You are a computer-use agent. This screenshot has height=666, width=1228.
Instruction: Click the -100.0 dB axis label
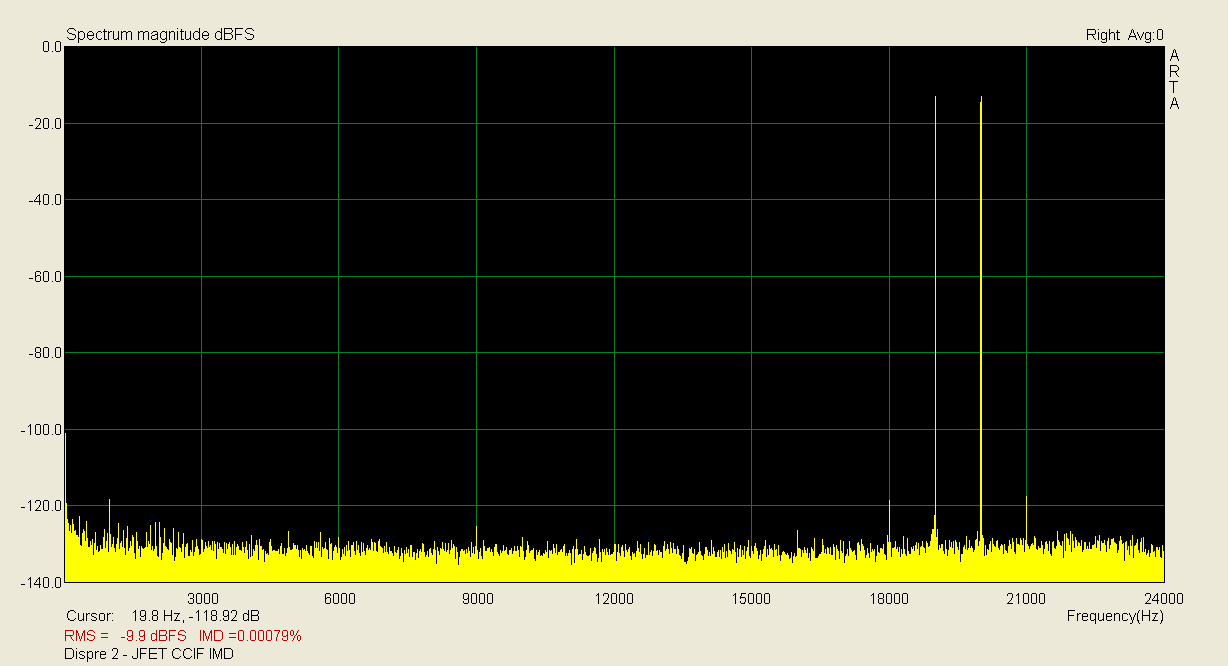[x=41, y=430]
